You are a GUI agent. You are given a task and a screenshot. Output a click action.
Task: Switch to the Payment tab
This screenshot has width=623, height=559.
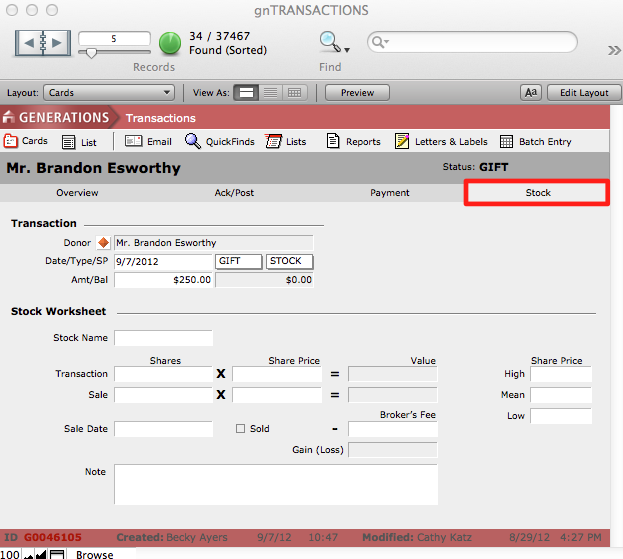389,192
